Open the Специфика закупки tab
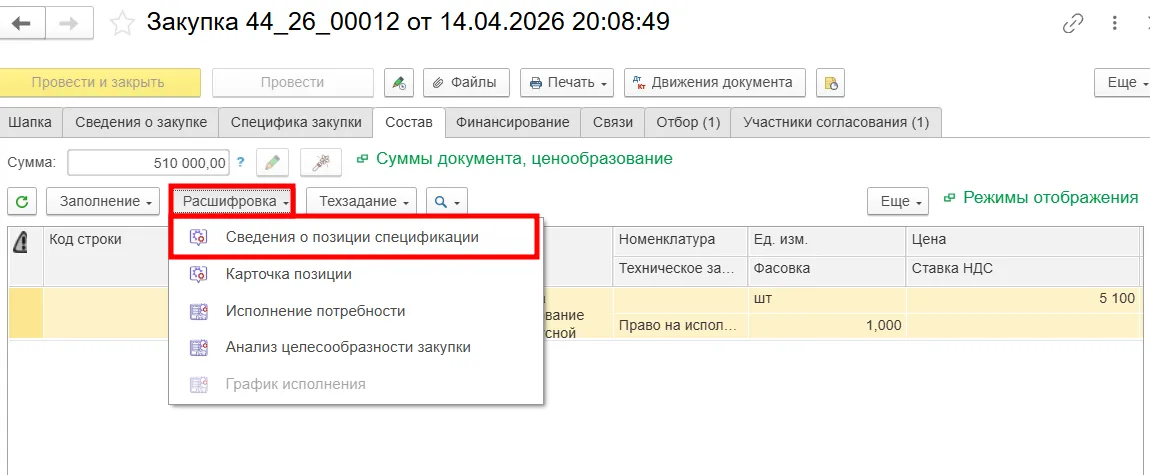 [x=296, y=122]
